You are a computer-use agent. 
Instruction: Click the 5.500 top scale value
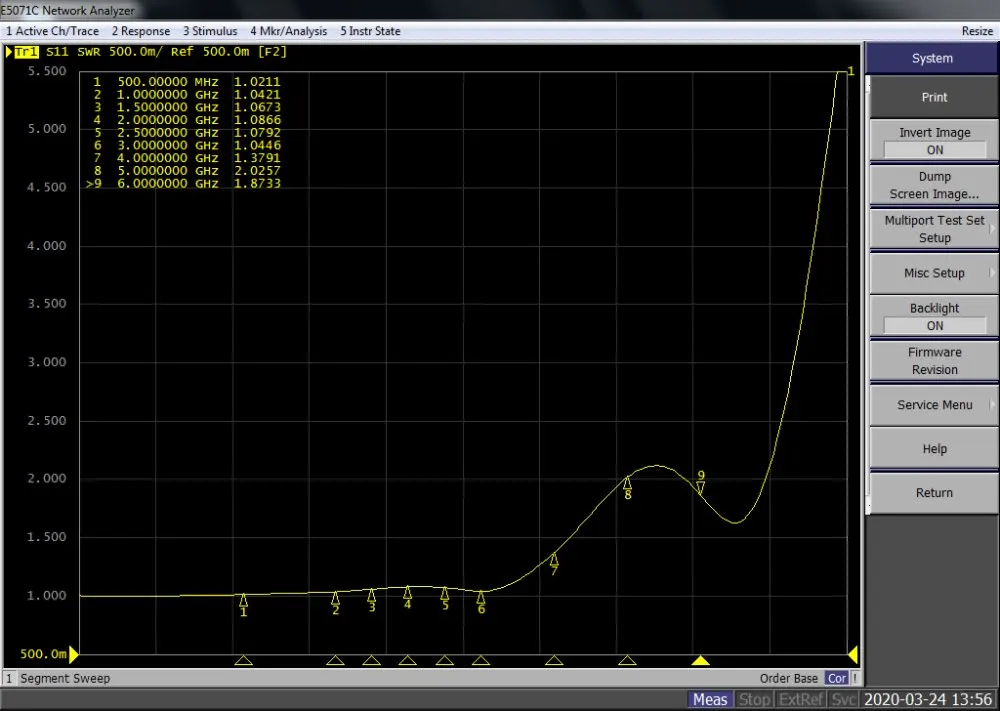pos(47,71)
